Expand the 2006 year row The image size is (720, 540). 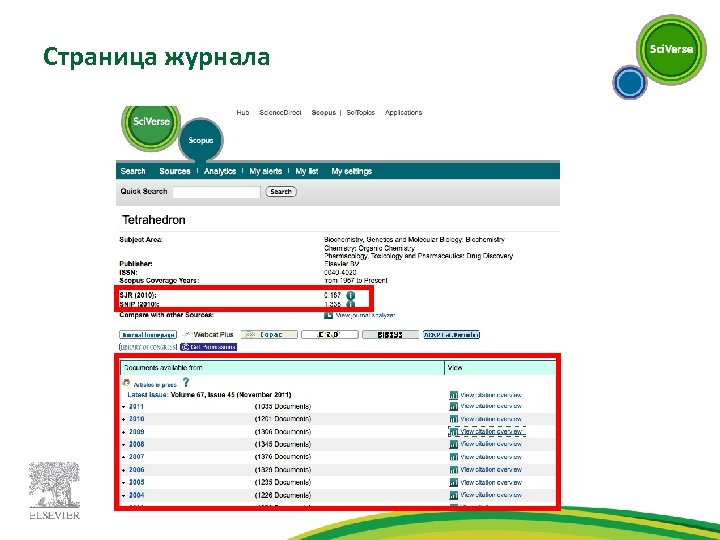click(124, 470)
